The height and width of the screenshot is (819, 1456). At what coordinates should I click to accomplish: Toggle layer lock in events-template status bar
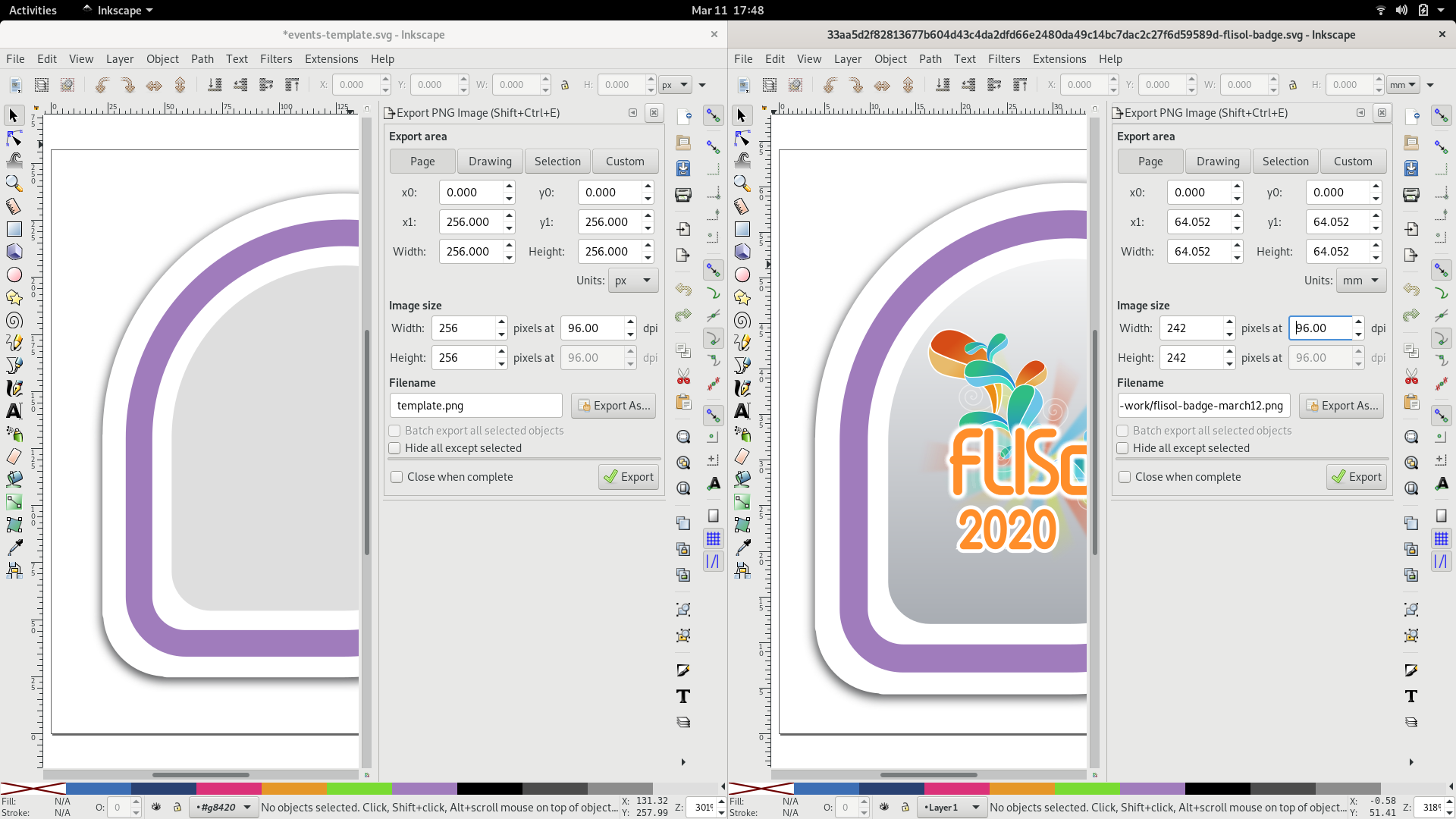point(177,807)
